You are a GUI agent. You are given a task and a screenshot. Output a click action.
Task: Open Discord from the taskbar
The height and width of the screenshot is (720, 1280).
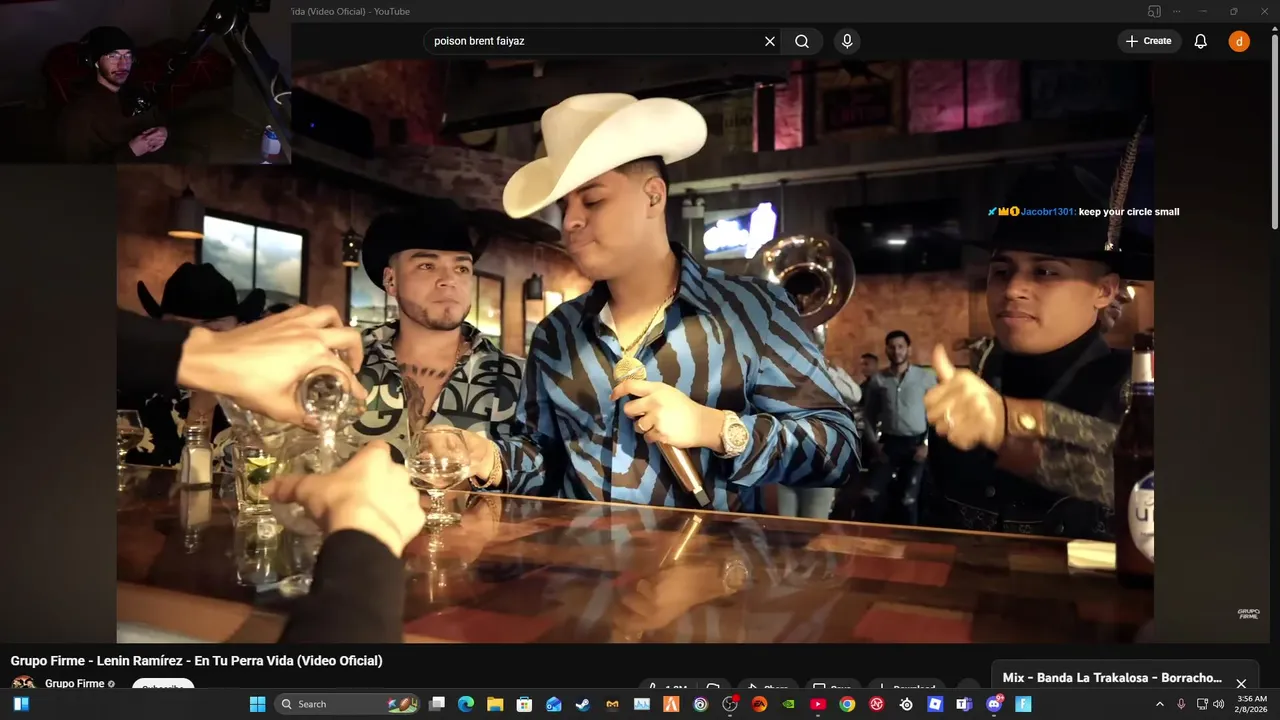pyautogui.click(x=994, y=704)
